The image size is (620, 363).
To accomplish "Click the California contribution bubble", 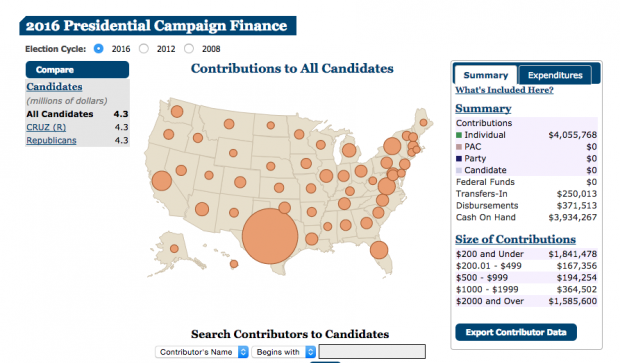I will click(161, 181).
